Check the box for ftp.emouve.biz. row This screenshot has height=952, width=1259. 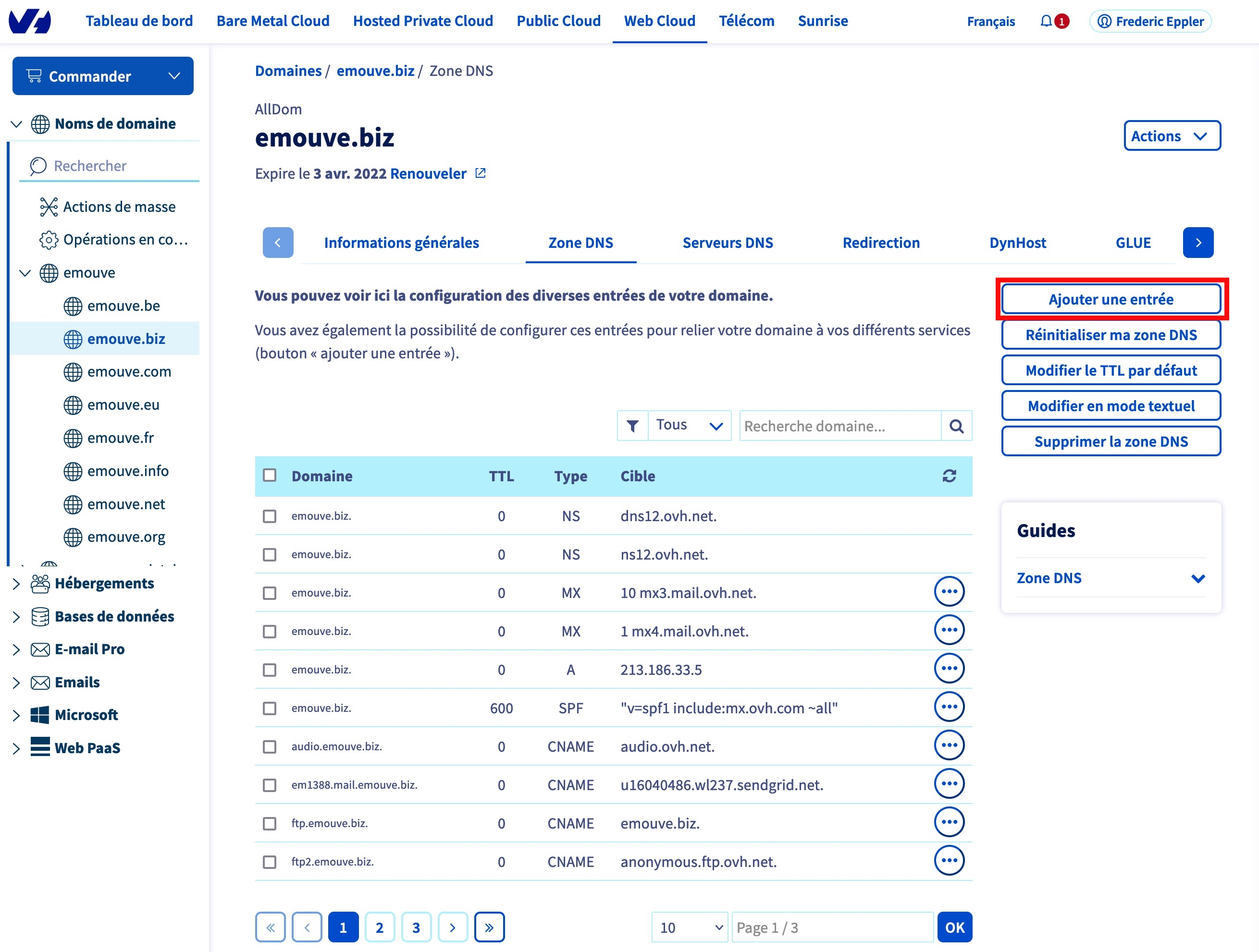click(269, 823)
